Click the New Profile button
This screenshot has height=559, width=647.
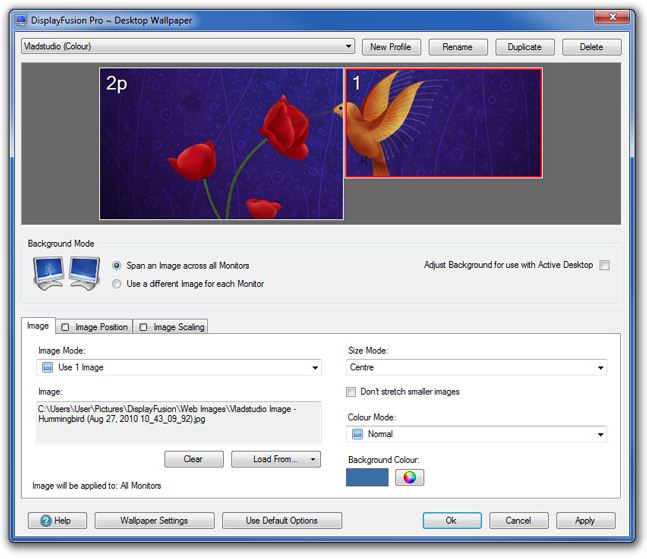coord(391,47)
